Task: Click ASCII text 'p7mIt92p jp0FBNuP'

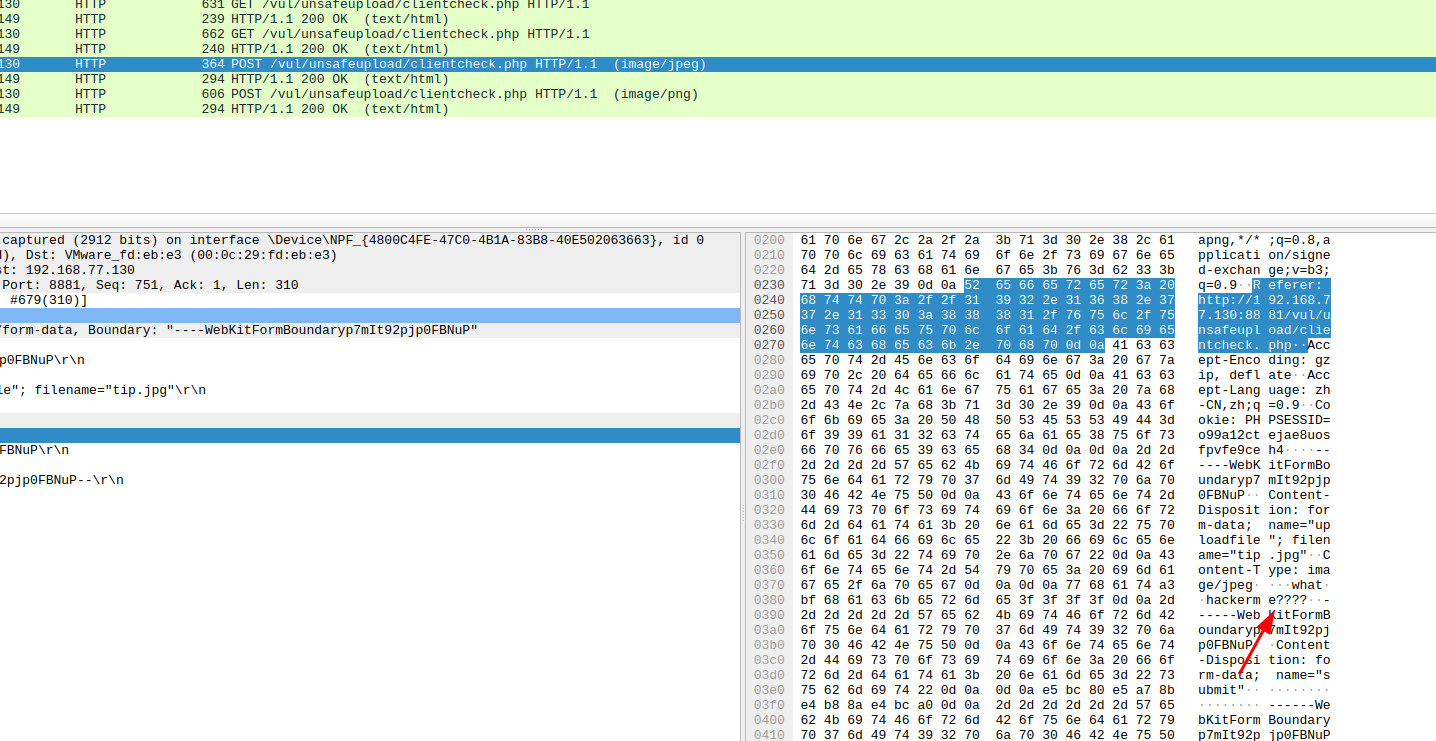Action: click(x=1264, y=735)
